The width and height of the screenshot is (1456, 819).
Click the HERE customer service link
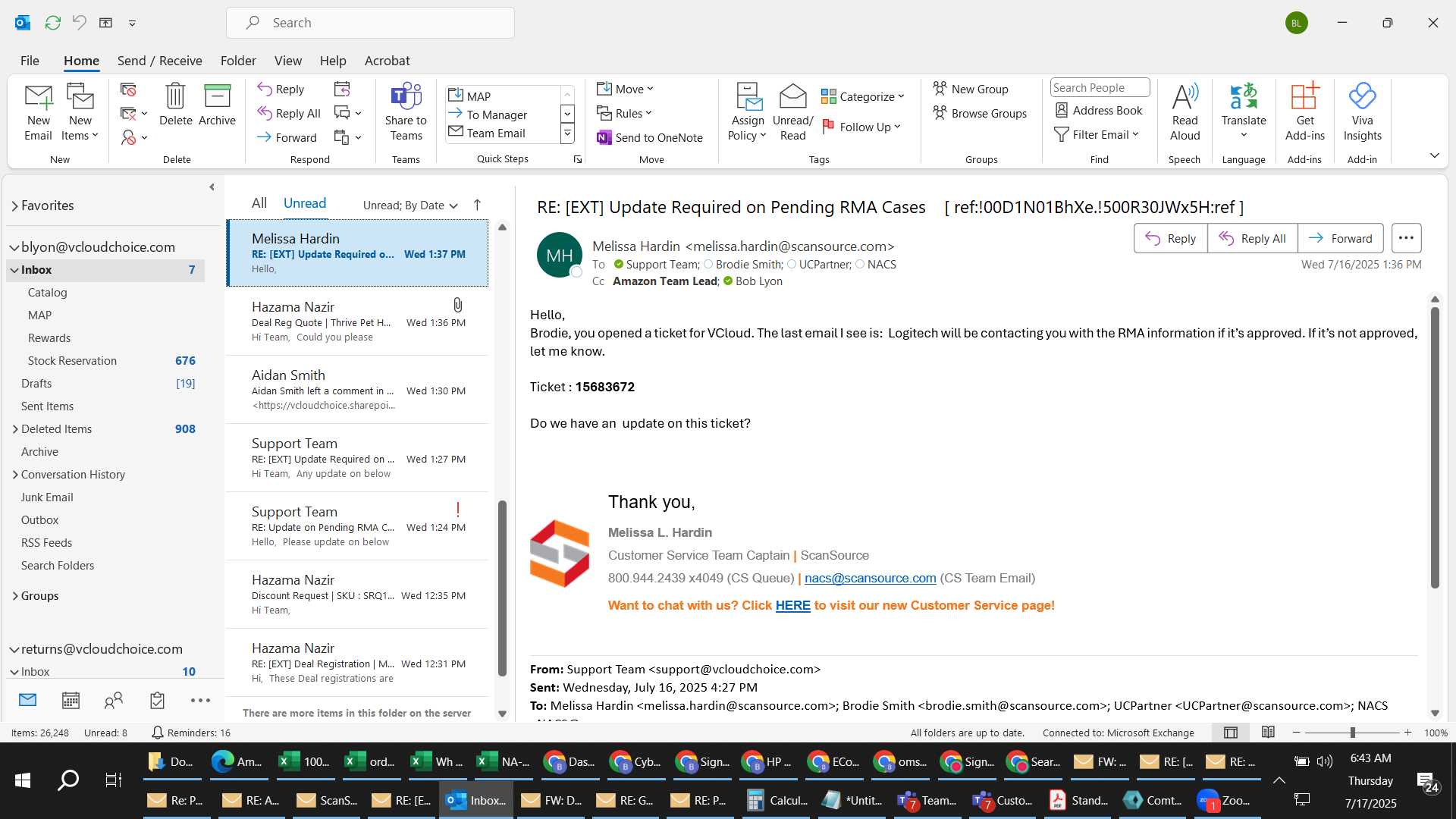(792, 605)
